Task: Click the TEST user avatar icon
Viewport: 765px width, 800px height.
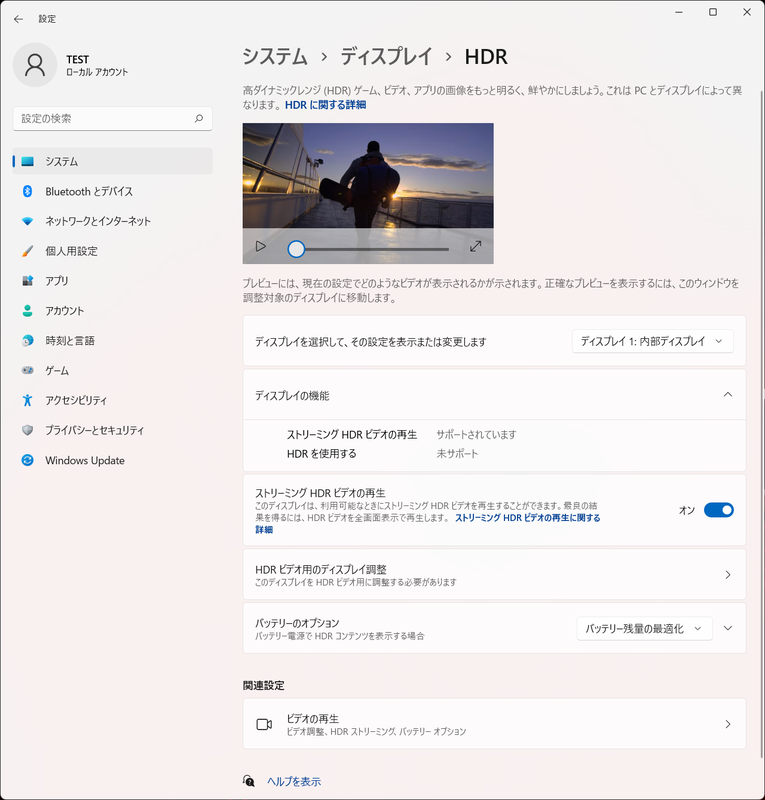Action: (x=35, y=65)
